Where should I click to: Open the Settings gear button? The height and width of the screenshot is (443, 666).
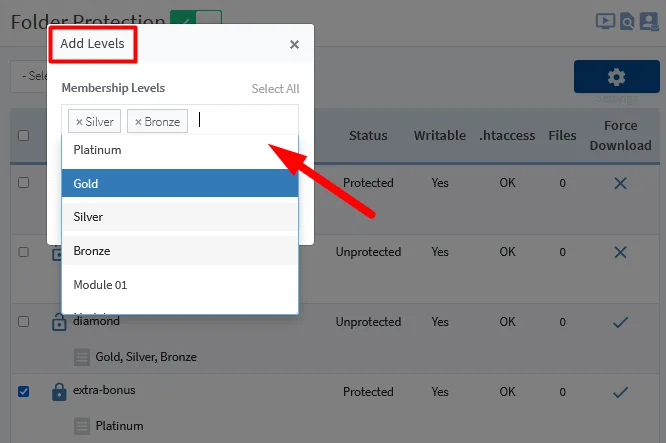pos(617,76)
